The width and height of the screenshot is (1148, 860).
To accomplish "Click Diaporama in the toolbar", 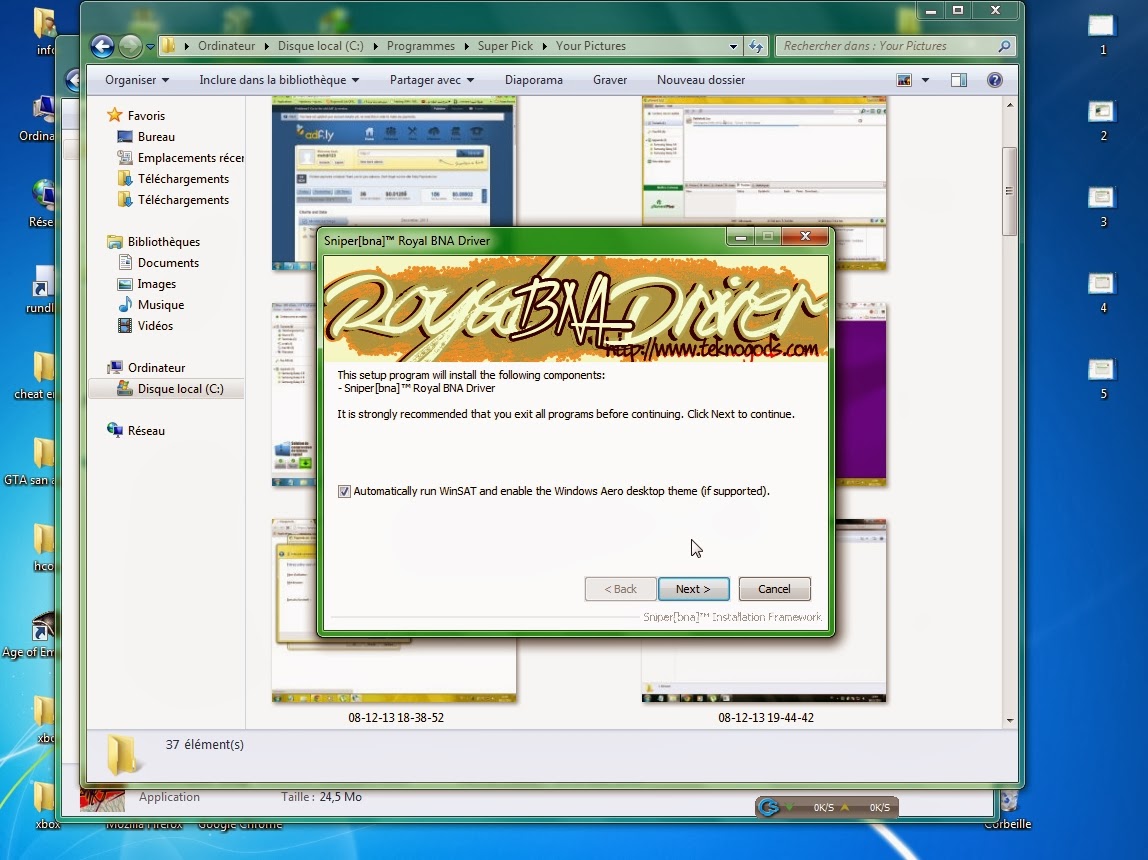I will 534,80.
